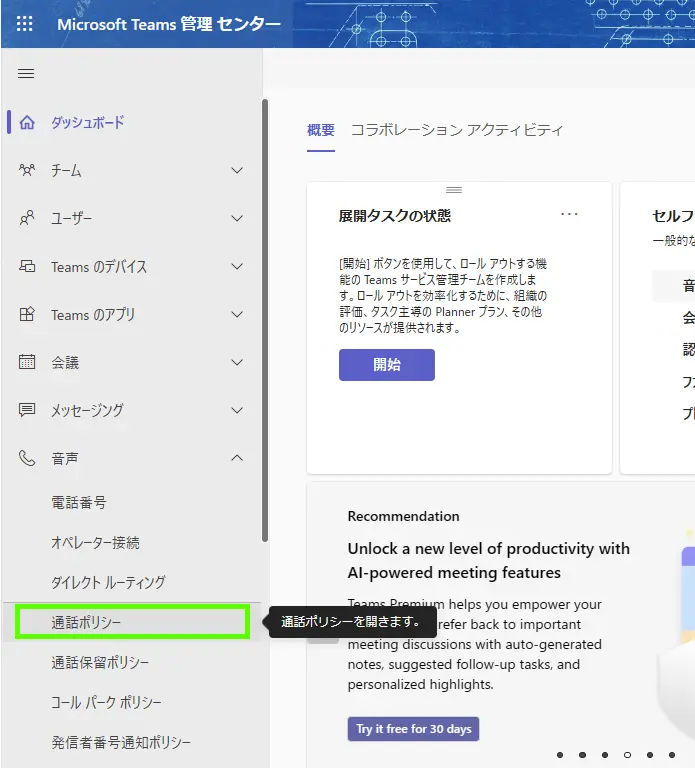
Task: Open the 展開タスクの状態 card's three-dot menu
Action: tap(569, 214)
